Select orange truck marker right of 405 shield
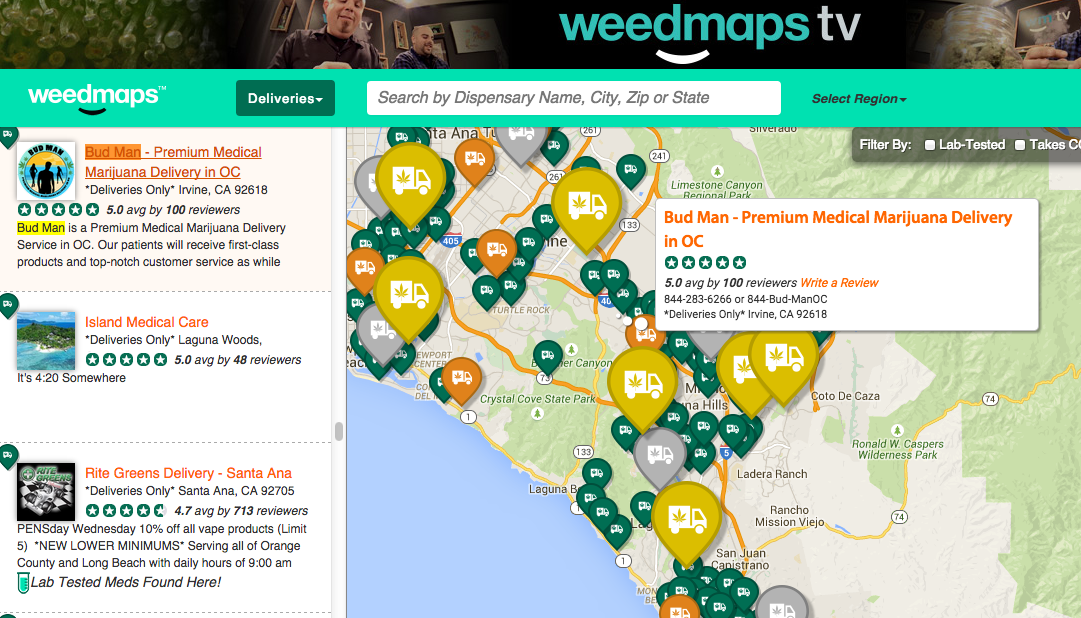Viewport: 1081px width, 618px height. 496,252
